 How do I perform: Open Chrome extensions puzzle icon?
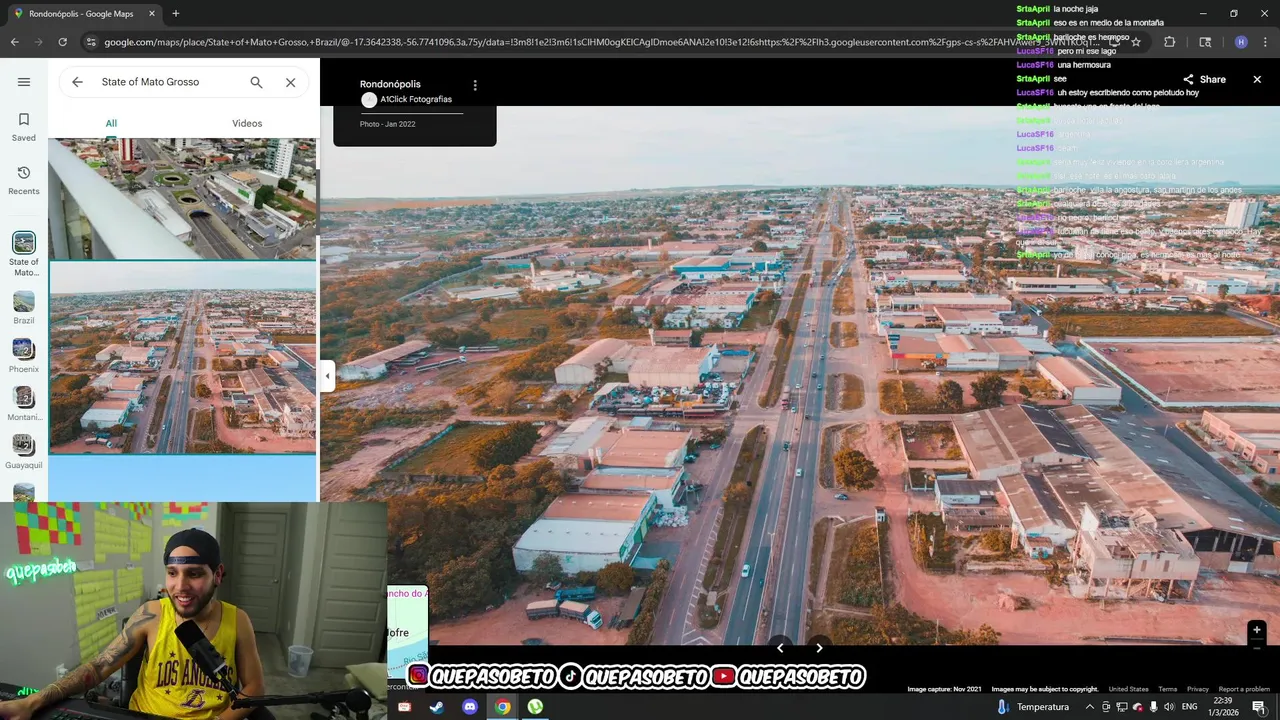click(x=1170, y=42)
